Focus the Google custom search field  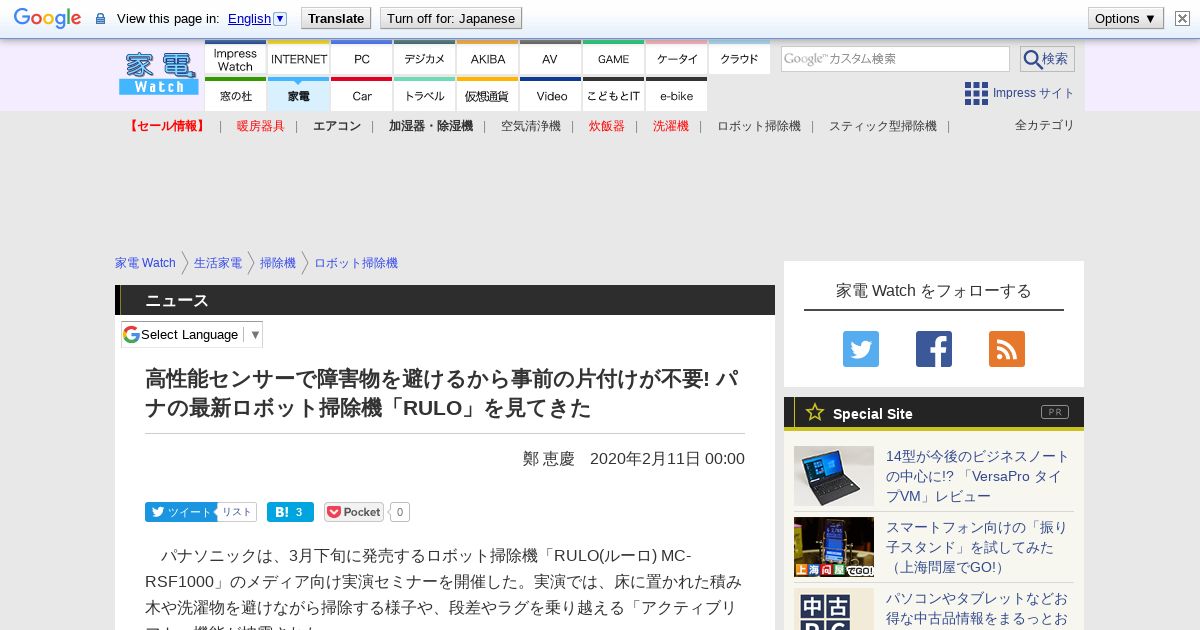[x=895, y=59]
